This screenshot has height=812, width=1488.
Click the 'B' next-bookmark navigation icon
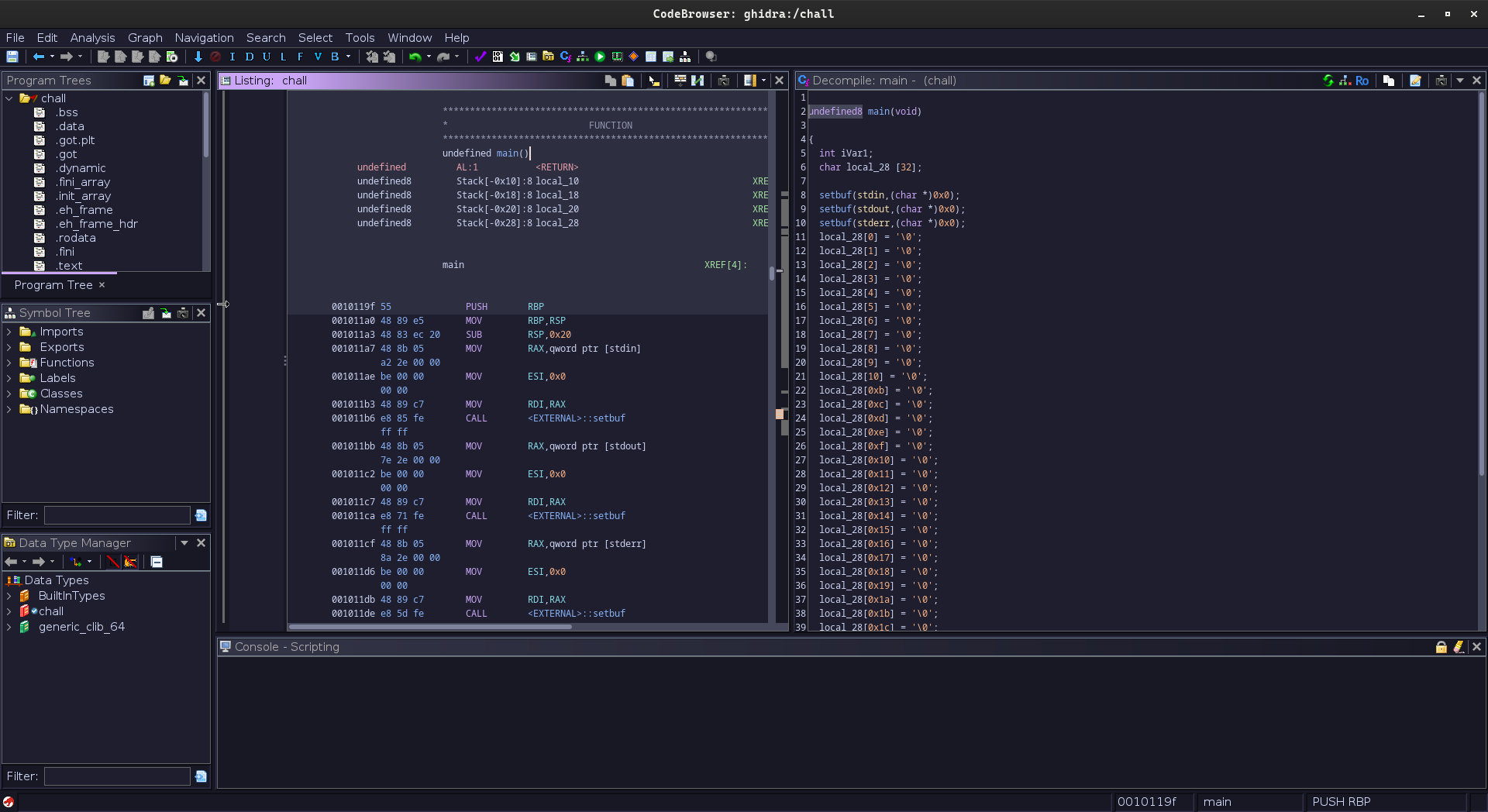point(335,57)
